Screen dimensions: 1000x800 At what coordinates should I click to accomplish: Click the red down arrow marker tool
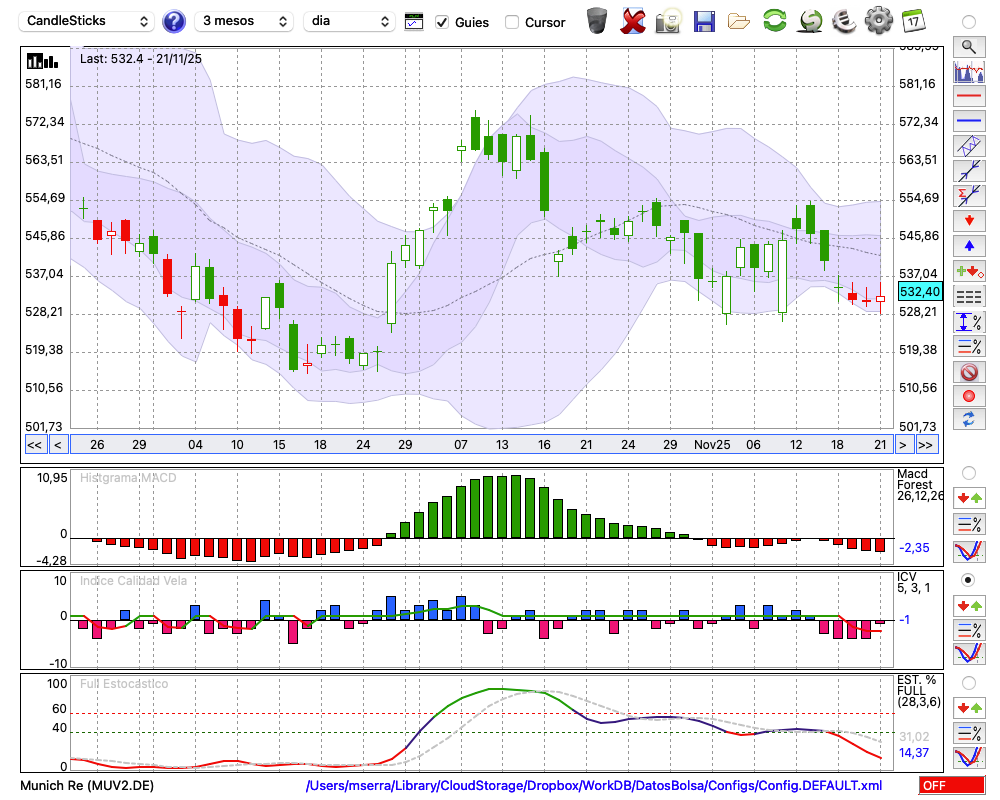[968, 220]
